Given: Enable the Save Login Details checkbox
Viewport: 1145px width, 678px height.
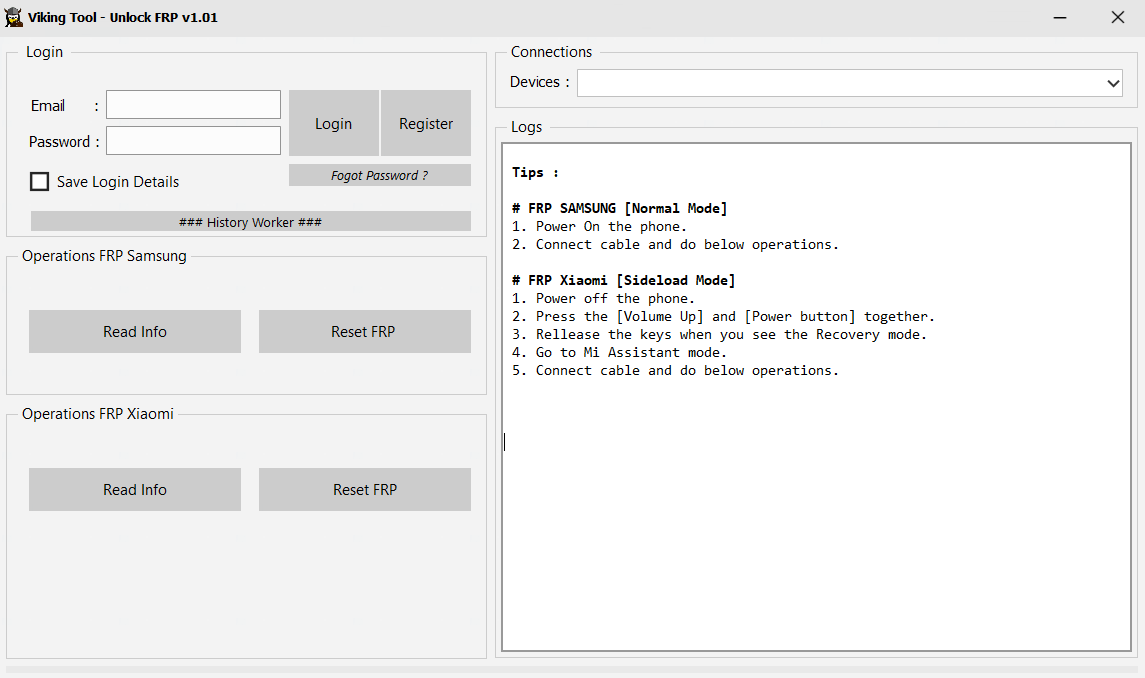Looking at the screenshot, I should tap(40, 182).
